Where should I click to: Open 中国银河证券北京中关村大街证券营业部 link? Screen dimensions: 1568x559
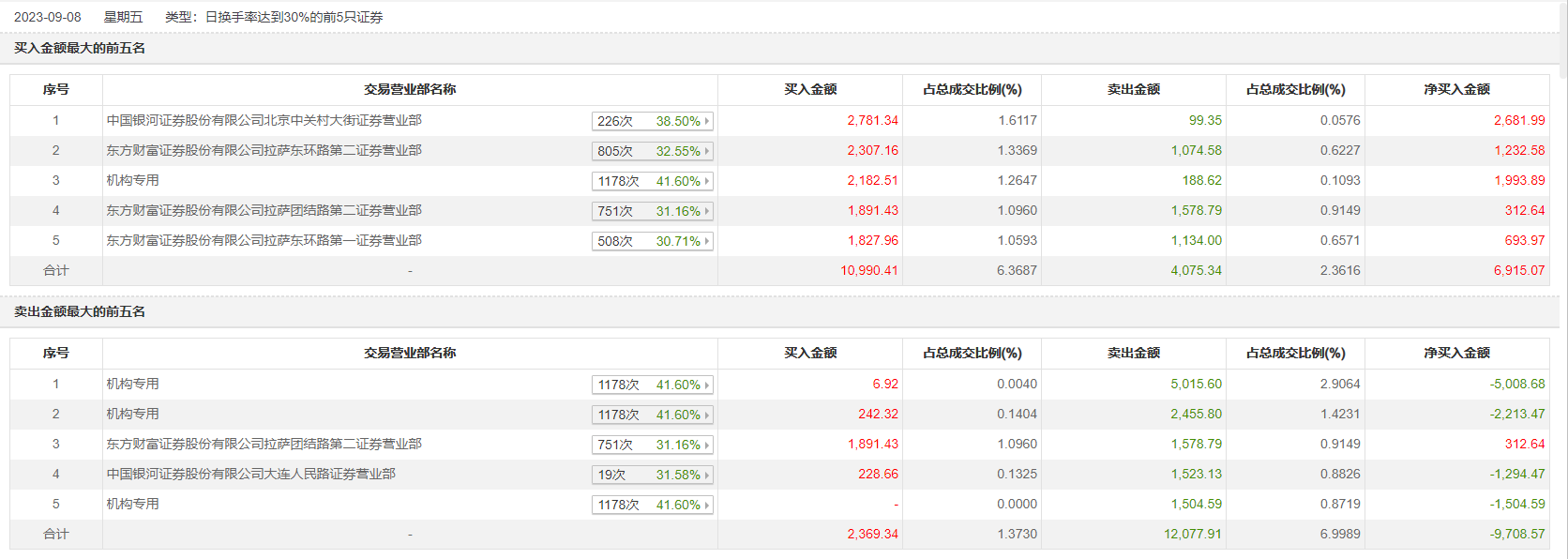point(264,120)
